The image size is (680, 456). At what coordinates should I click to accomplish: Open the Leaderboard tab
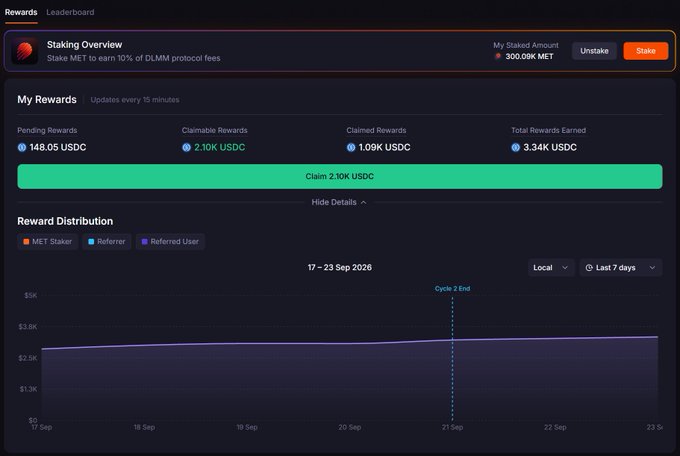pyautogui.click(x=70, y=12)
